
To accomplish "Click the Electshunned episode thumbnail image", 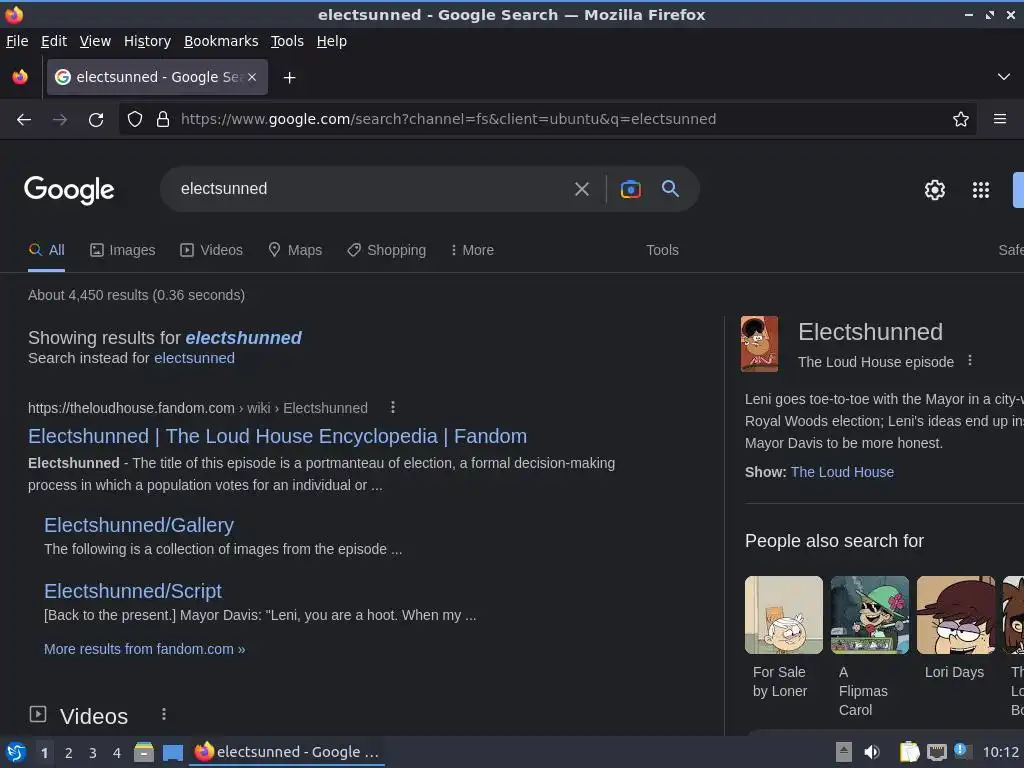I will point(759,344).
